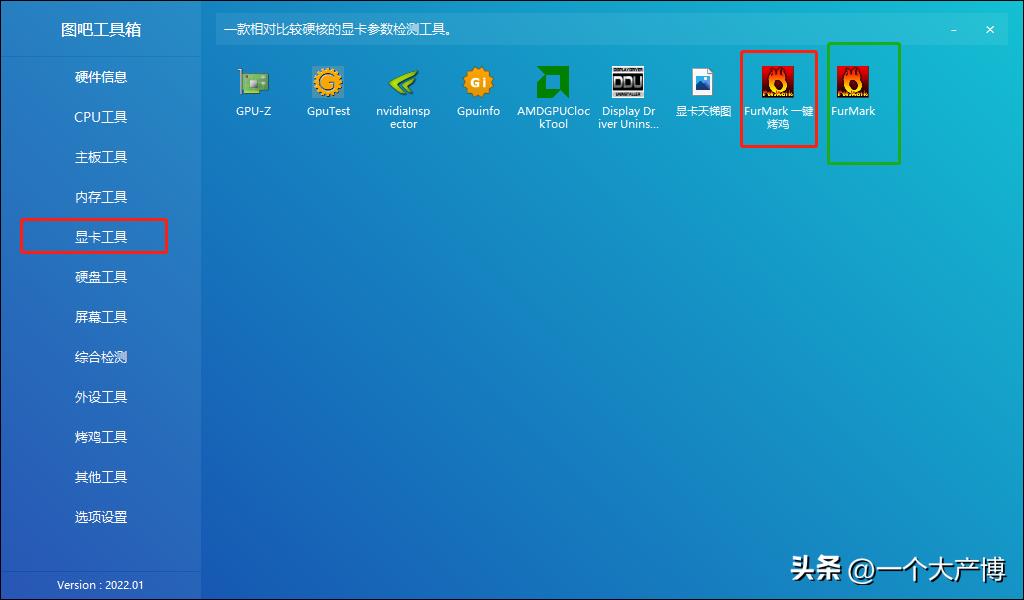Go to 内存工具 category

click(x=101, y=197)
